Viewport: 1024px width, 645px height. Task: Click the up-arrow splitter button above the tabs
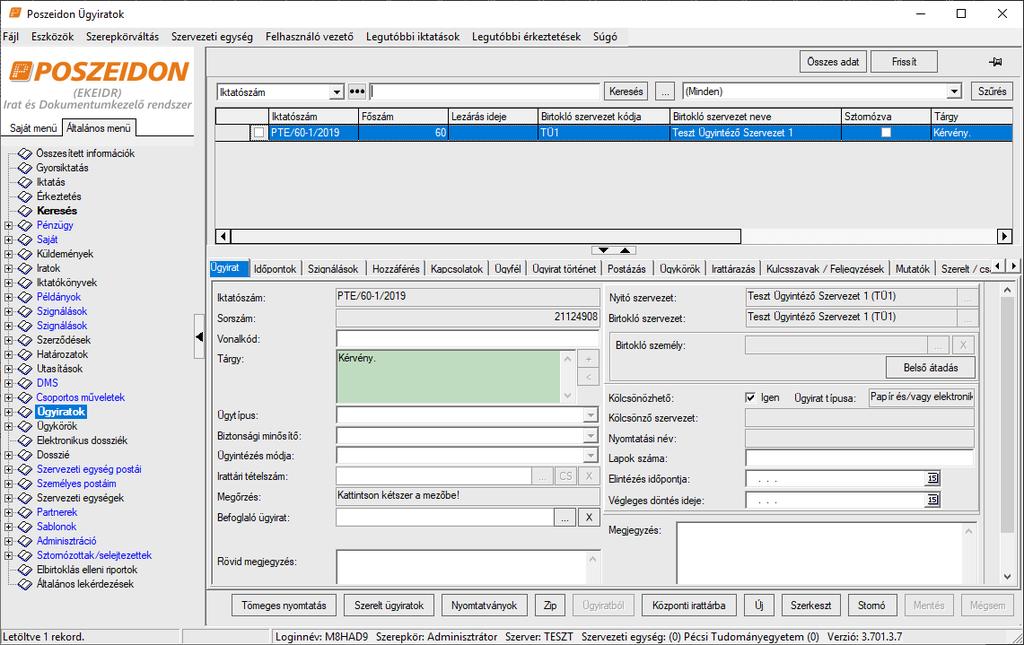(625, 250)
